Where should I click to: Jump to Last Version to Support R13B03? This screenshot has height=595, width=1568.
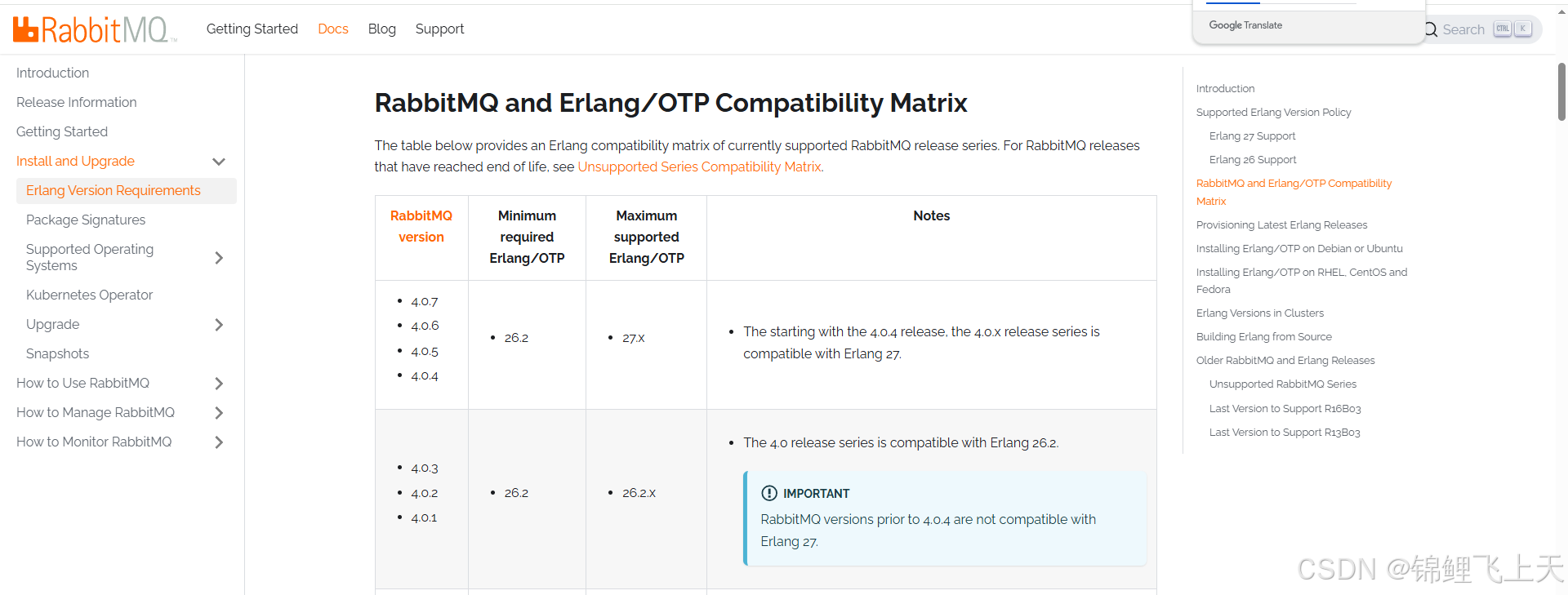[x=1285, y=432]
